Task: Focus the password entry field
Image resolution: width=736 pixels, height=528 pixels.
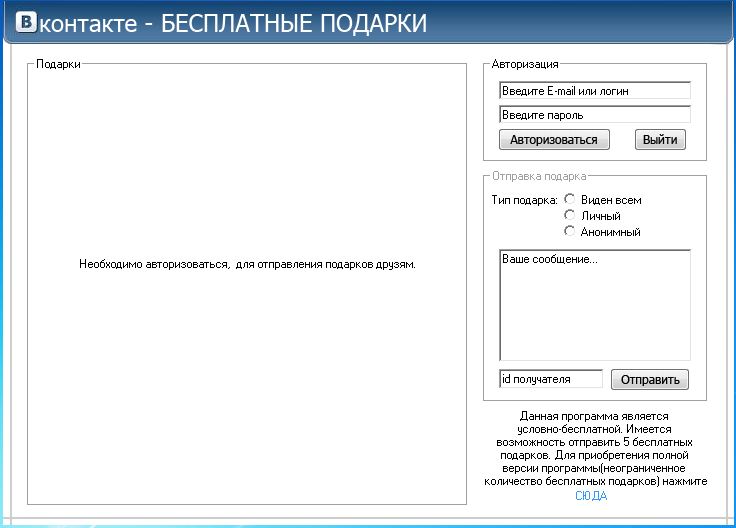Action: click(x=595, y=115)
